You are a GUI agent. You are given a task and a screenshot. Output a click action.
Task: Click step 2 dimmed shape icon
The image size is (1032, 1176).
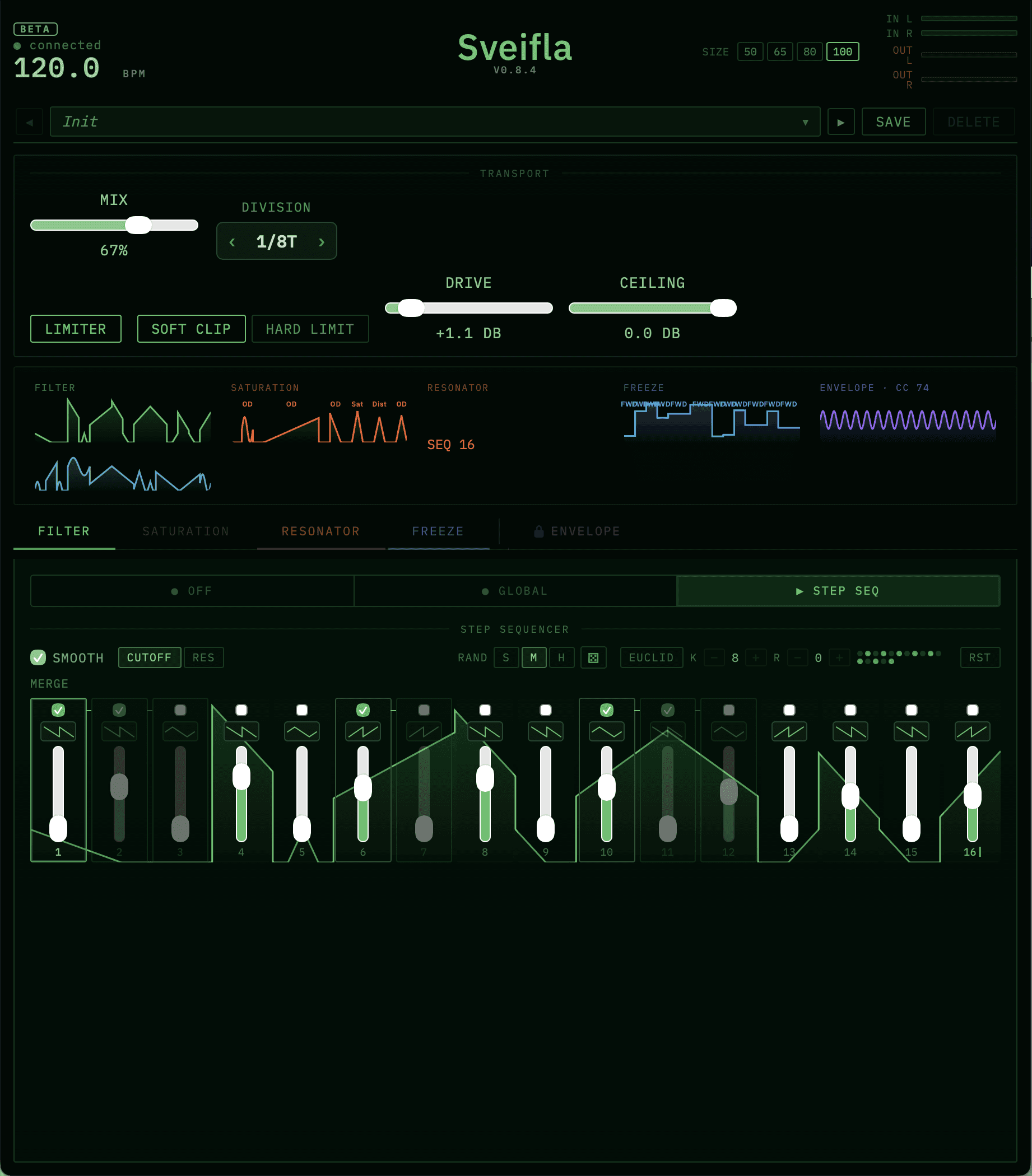pos(119,732)
